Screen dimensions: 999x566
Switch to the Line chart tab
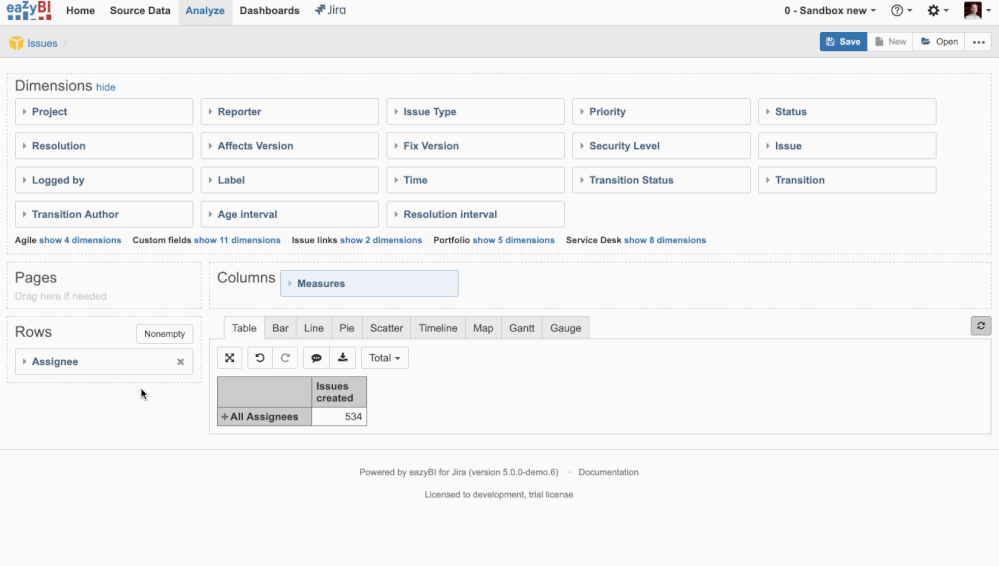click(313, 328)
